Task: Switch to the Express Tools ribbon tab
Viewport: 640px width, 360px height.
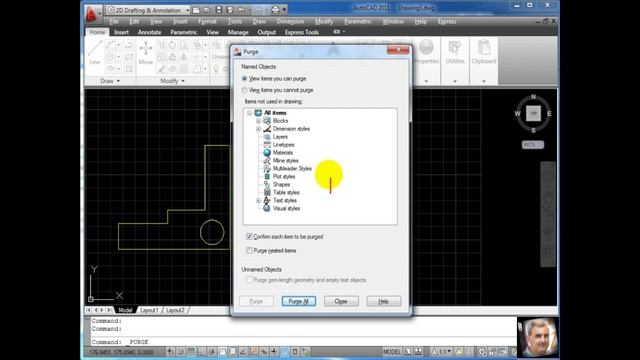Action: (302, 32)
